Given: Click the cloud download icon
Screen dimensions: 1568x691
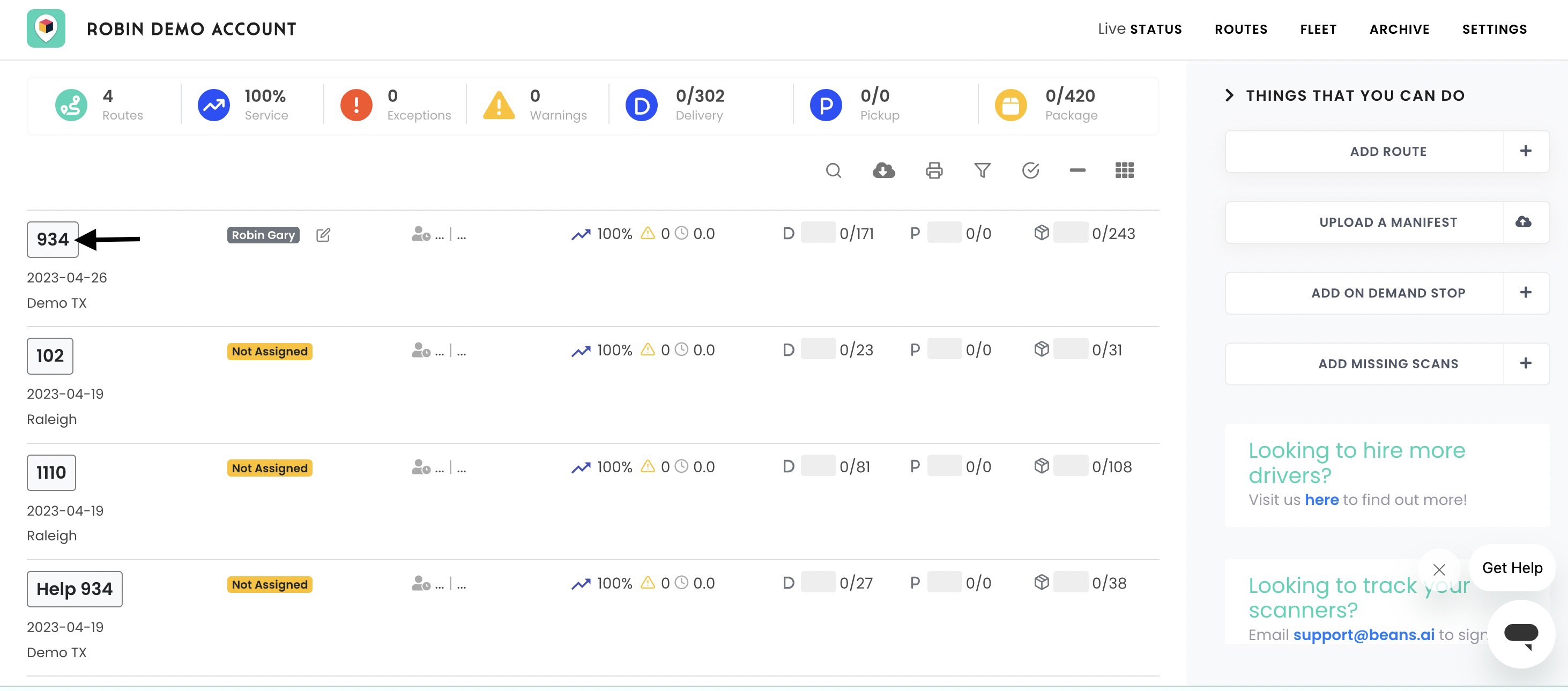Looking at the screenshot, I should [x=883, y=170].
